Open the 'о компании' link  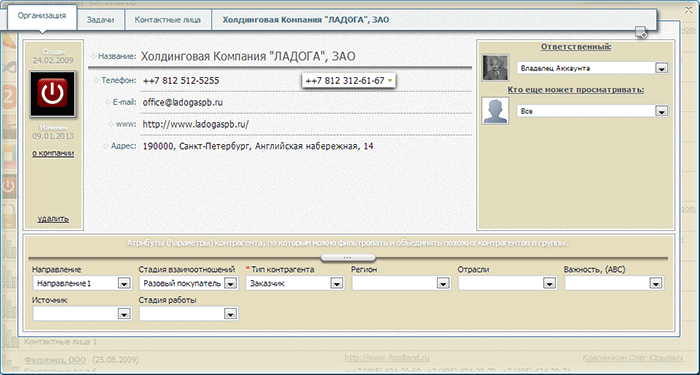53,153
